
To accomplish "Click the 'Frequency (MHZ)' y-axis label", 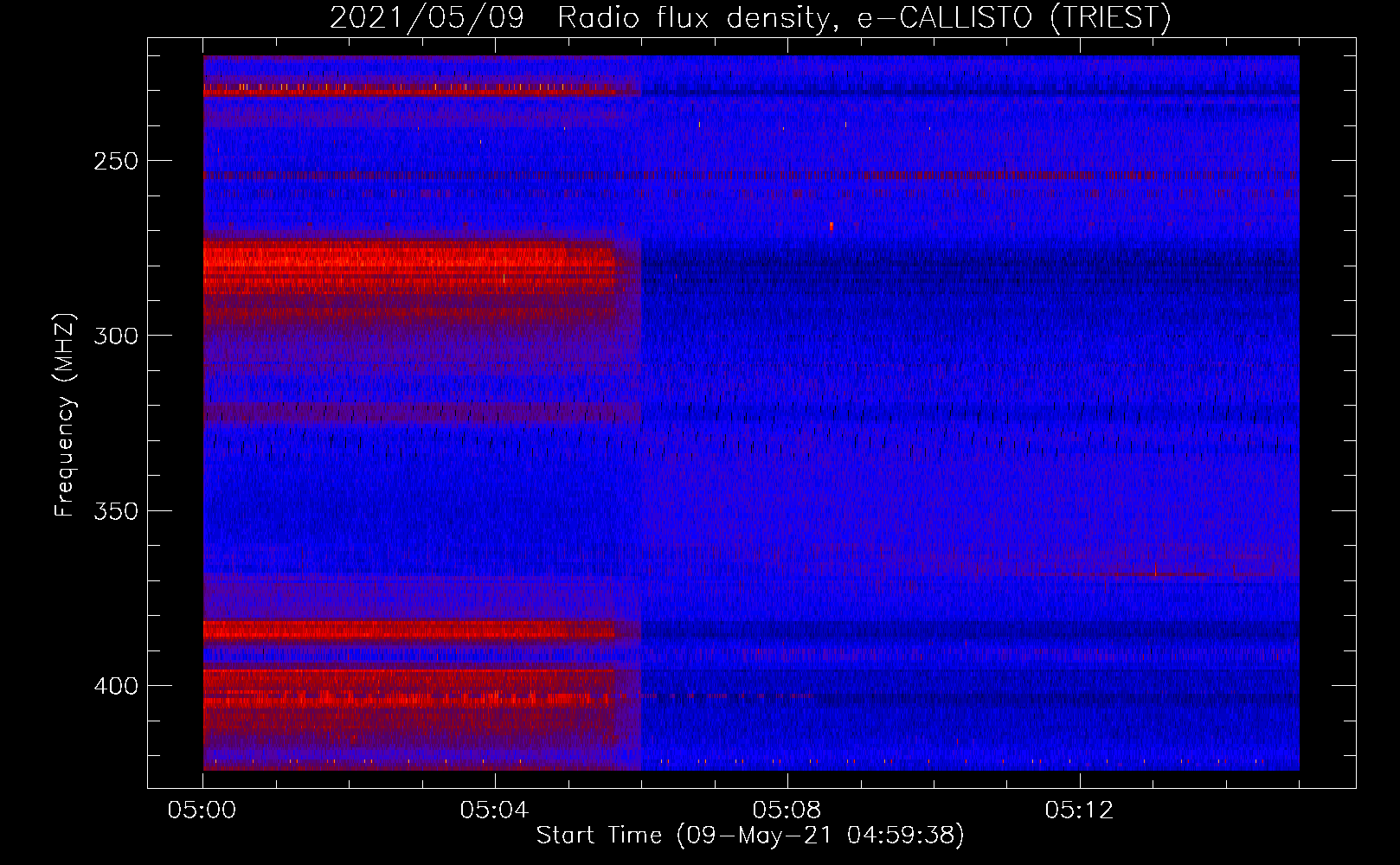I will coord(66,414).
